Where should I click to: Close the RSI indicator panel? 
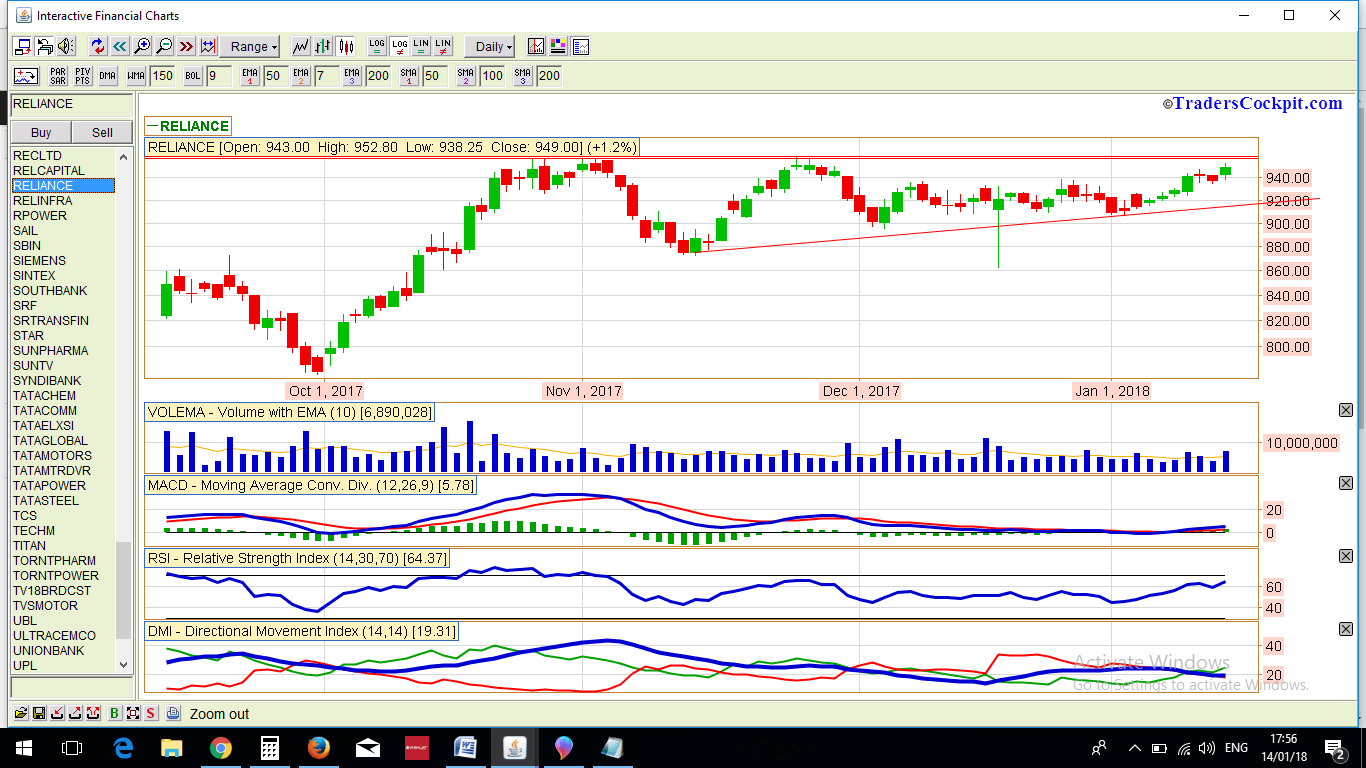(x=1345, y=556)
